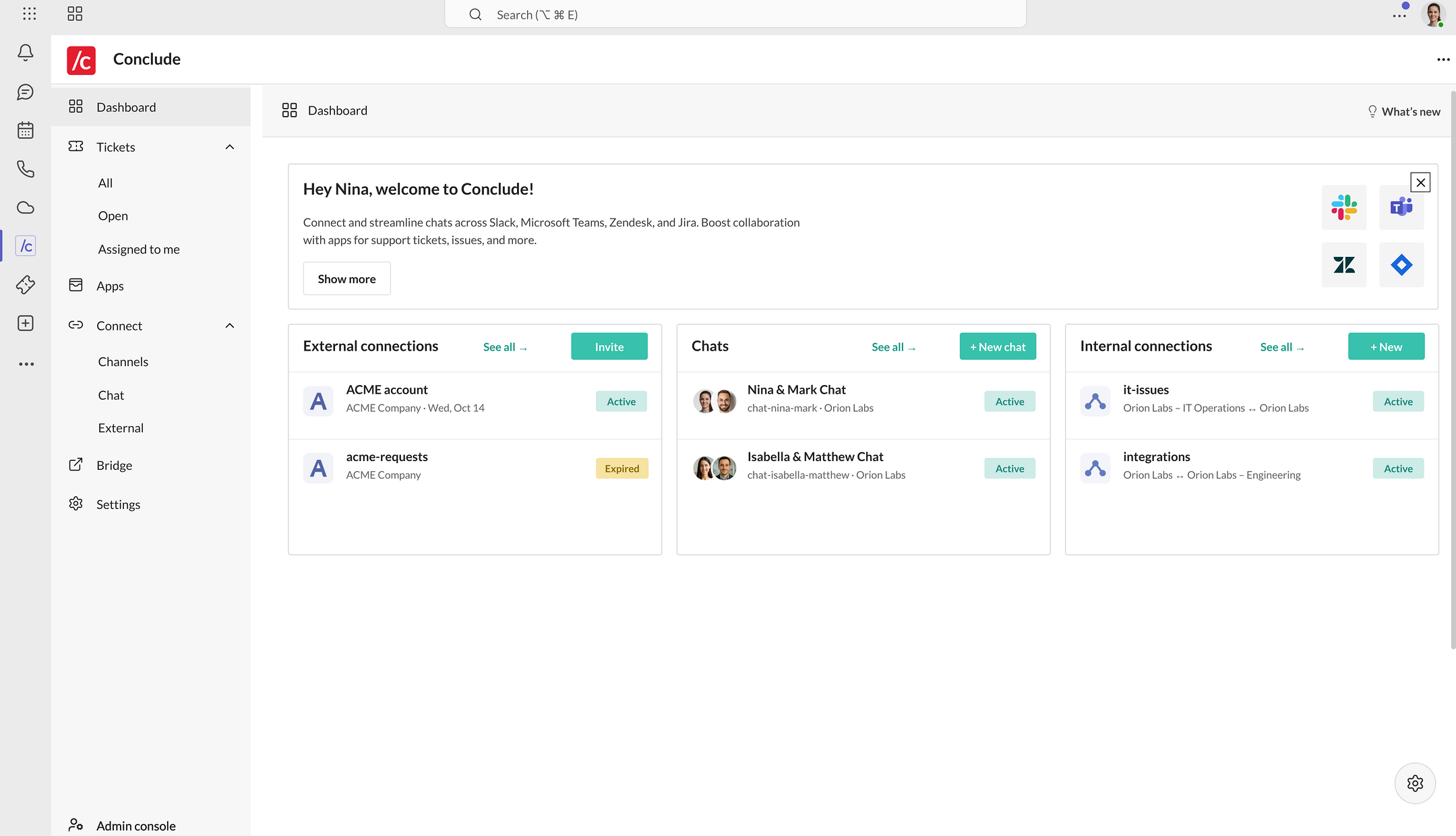Image resolution: width=1456 pixels, height=836 pixels.
Task: Open the app launcher dots grid
Action: 30,13
